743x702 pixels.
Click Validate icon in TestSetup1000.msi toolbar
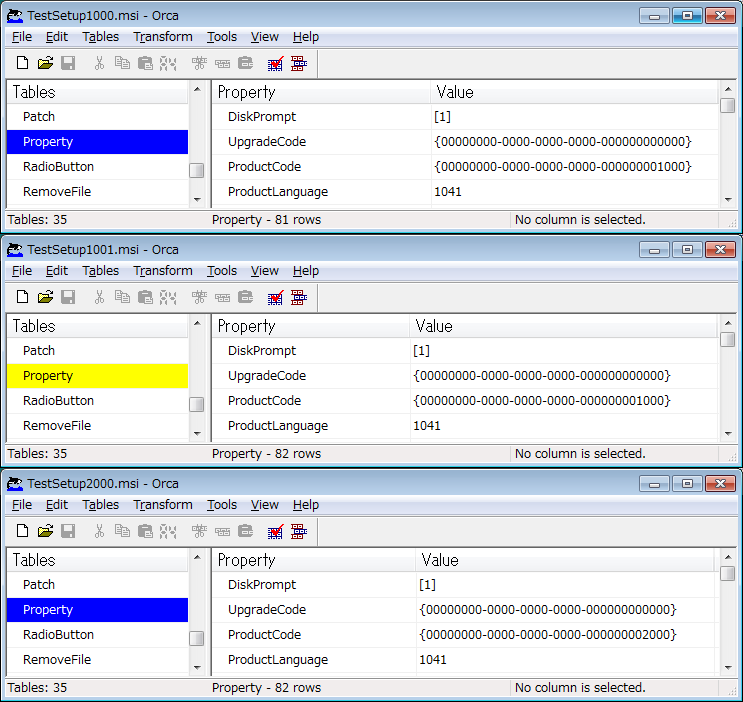pos(275,63)
